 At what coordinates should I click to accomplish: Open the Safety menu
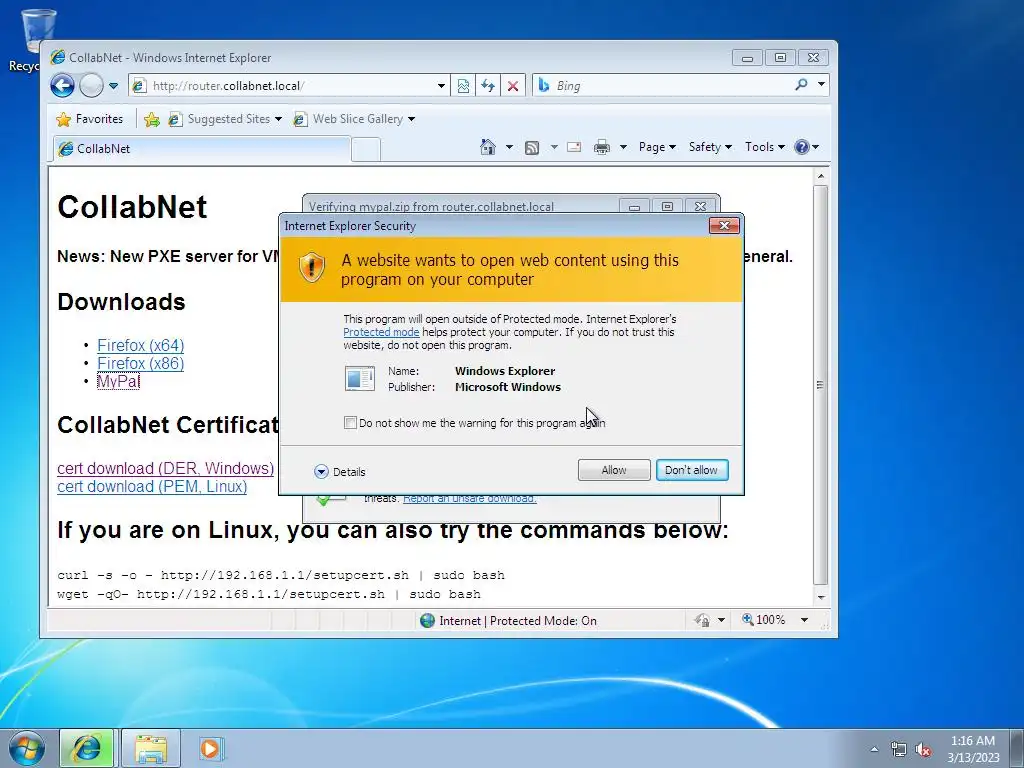pos(711,147)
